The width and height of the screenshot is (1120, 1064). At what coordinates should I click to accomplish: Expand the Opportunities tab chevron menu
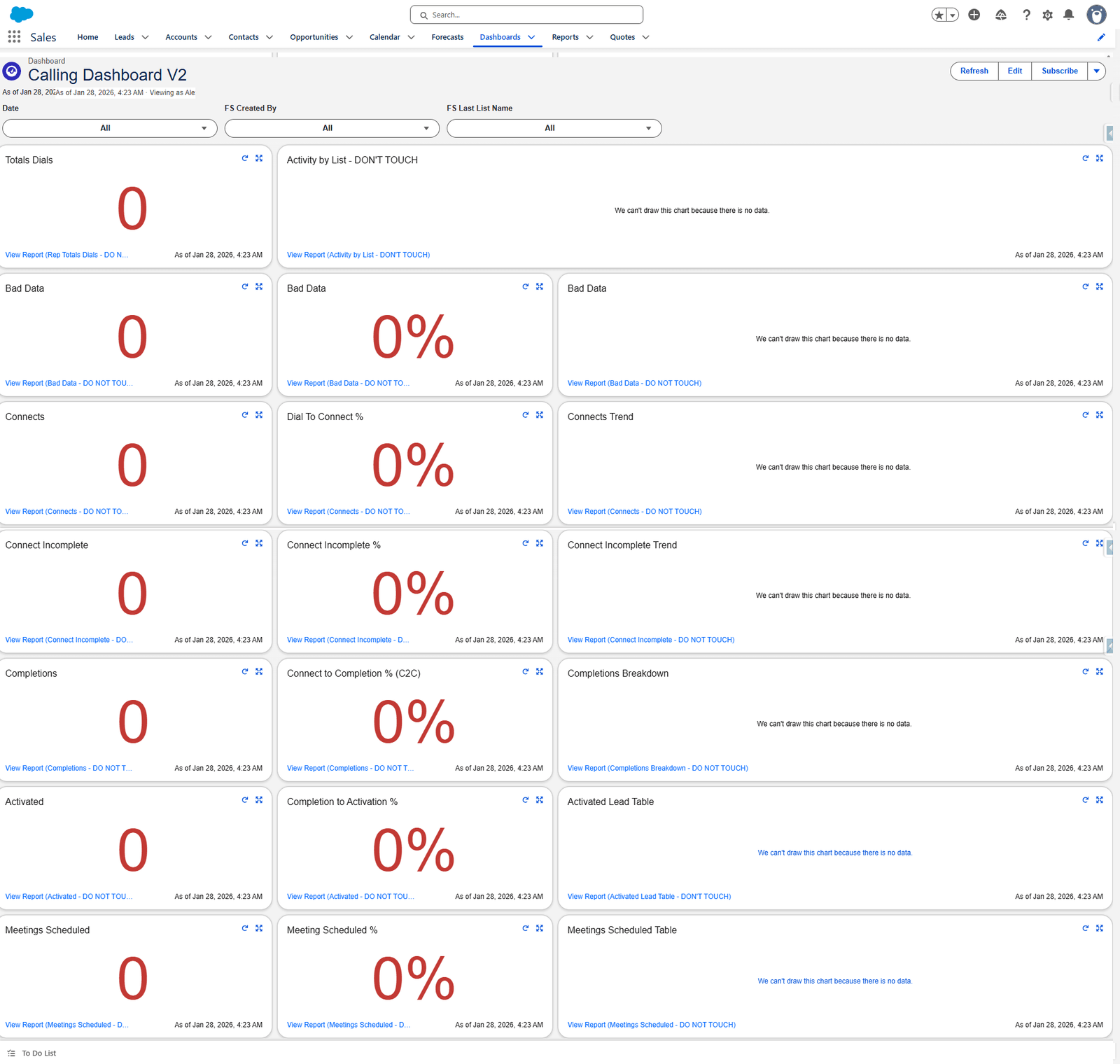click(349, 37)
